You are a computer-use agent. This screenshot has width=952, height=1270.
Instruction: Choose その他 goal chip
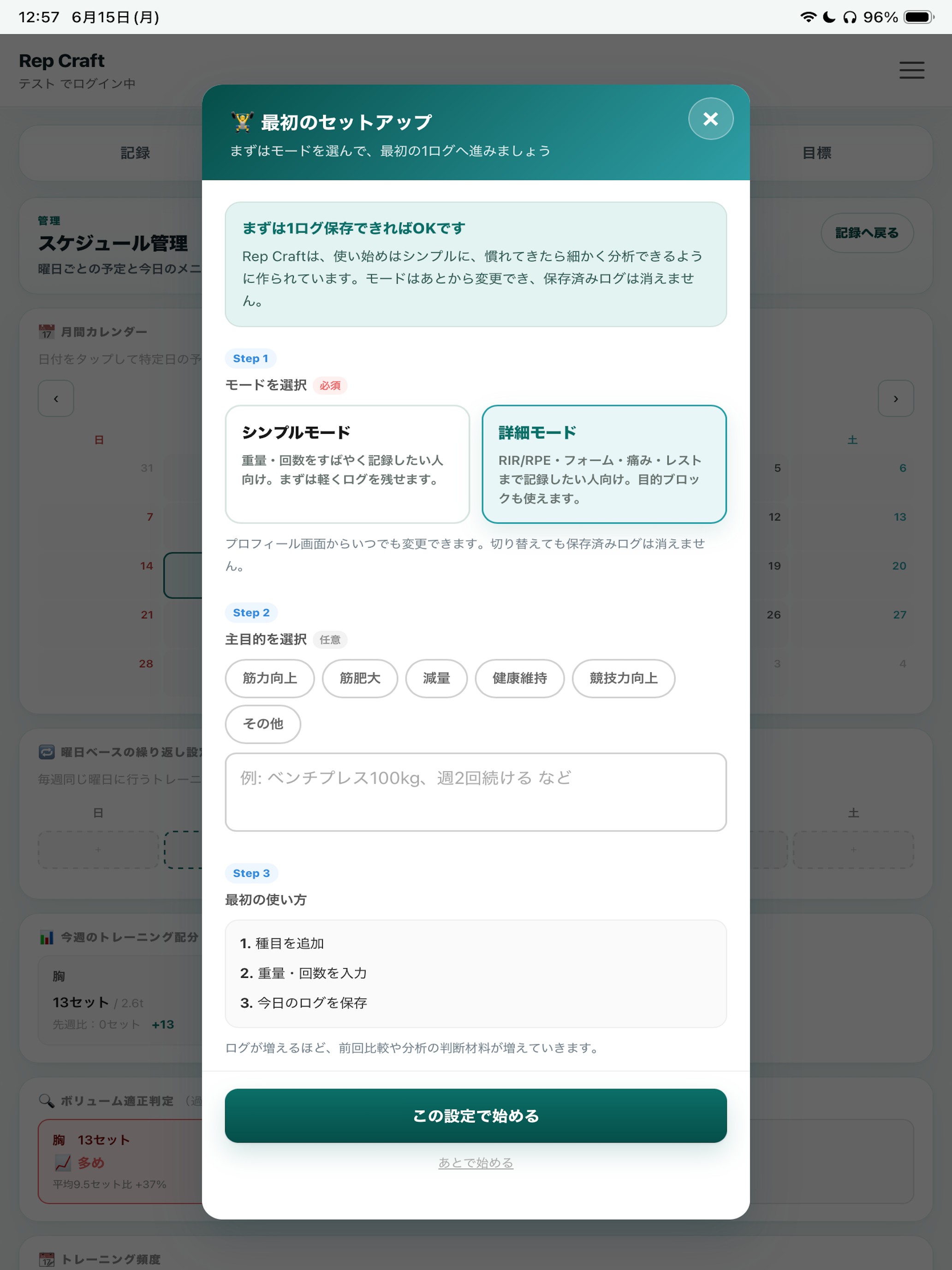click(x=263, y=724)
